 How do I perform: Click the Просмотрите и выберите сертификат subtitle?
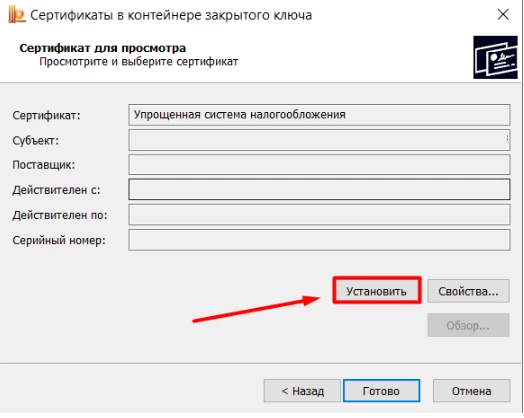coord(139,62)
